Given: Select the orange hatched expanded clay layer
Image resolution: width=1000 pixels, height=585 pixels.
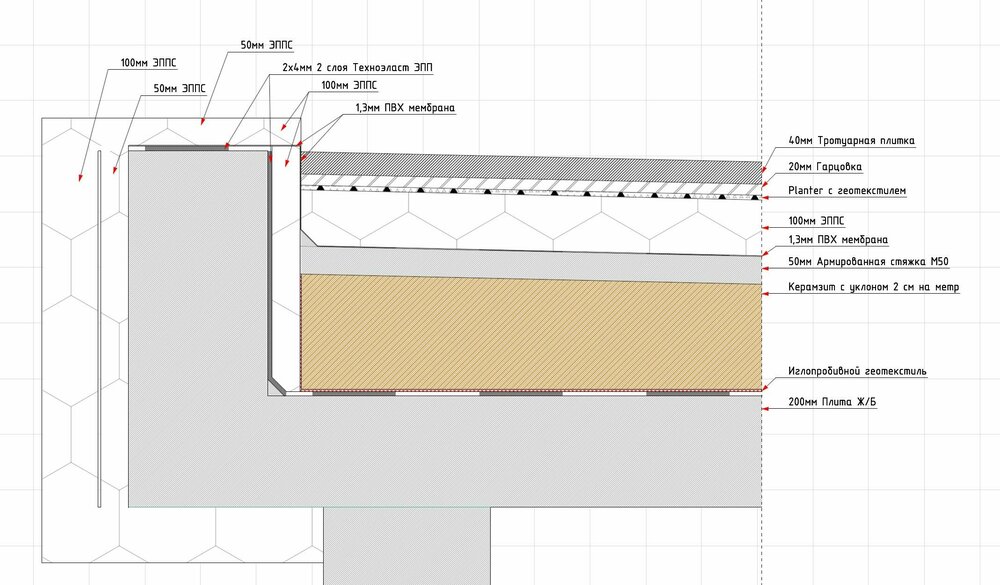Looking at the screenshot, I should [531, 333].
